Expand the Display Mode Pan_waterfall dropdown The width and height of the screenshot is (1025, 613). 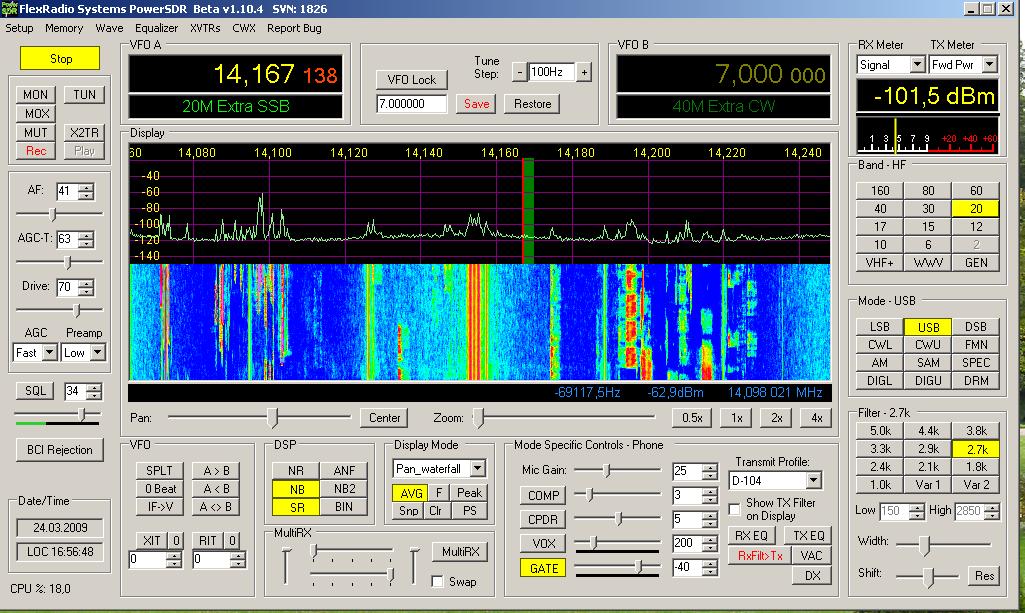click(477, 468)
